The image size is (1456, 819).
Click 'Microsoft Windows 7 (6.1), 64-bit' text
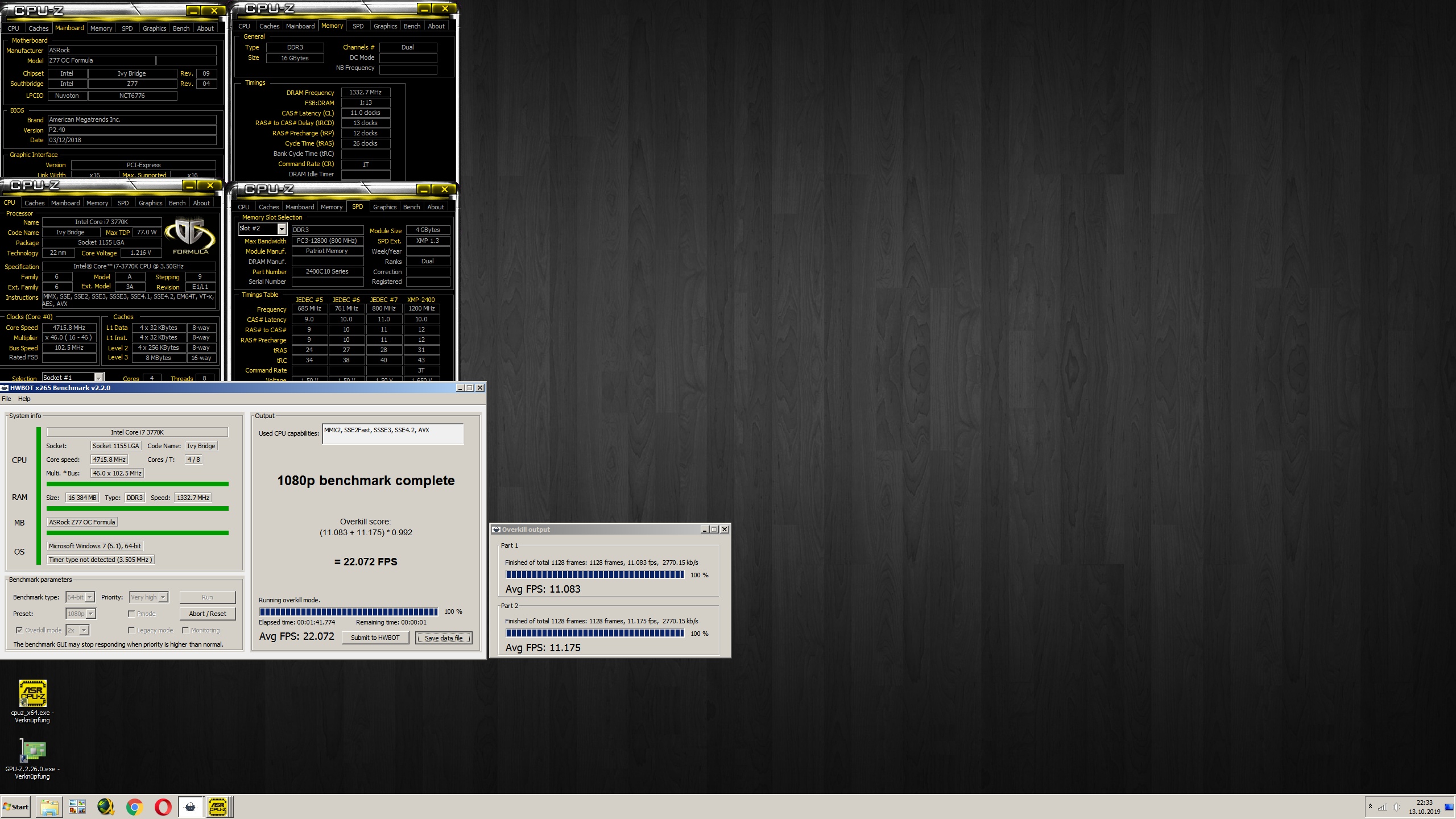(x=95, y=546)
